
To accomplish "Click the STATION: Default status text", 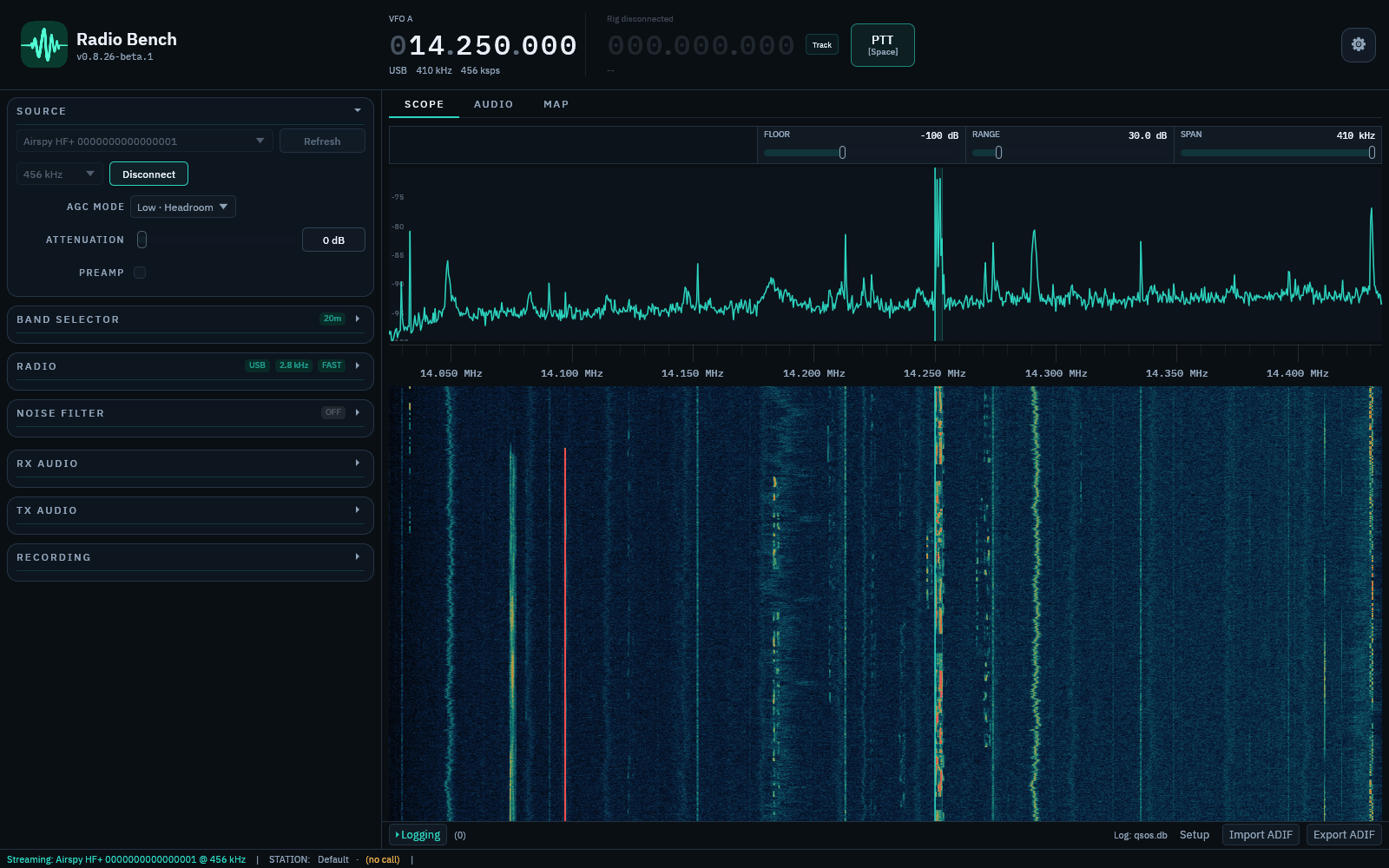I will coord(308,859).
